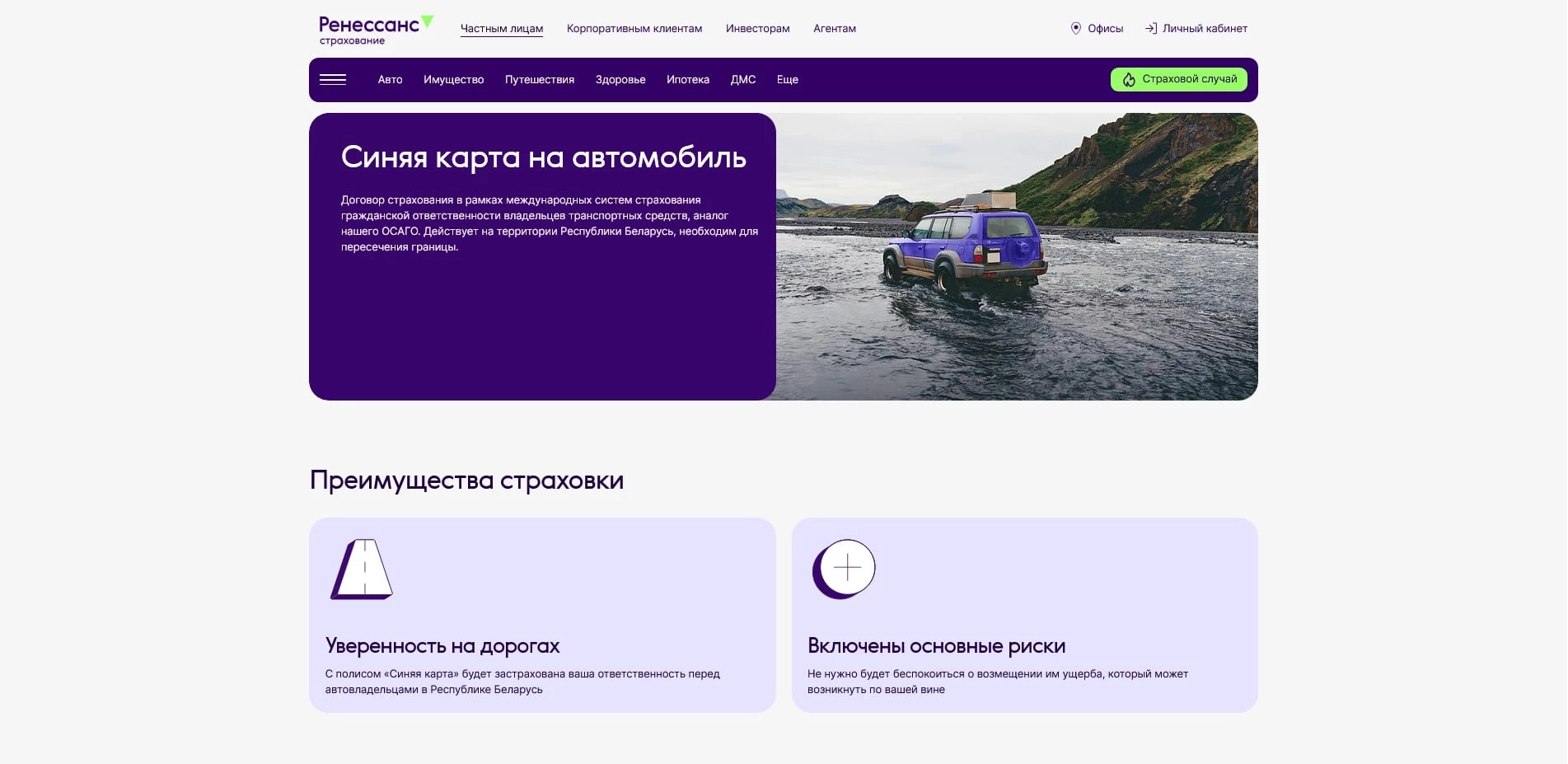Select the road icon above Уверенность на дорогах

pos(361,569)
